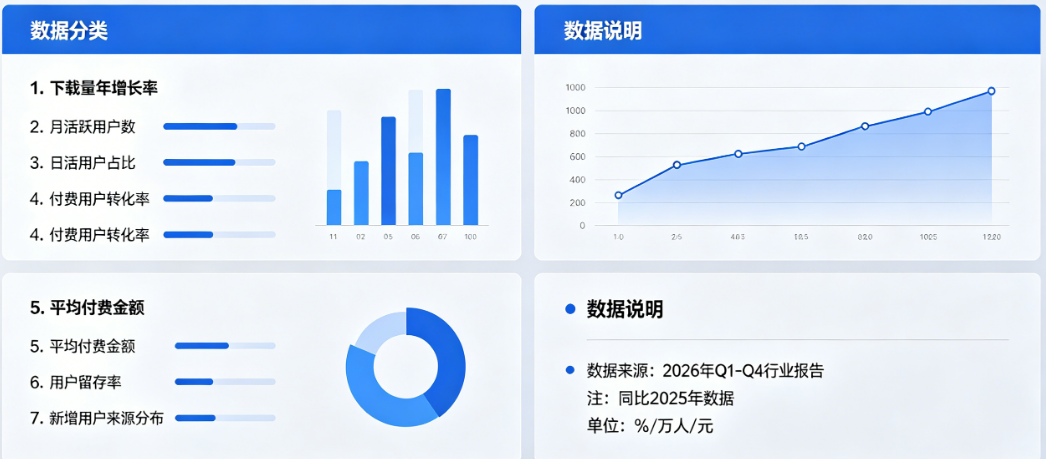The image size is (1046, 459).
Task: Select the tallest bar in the bar chart
Action: tap(443, 156)
